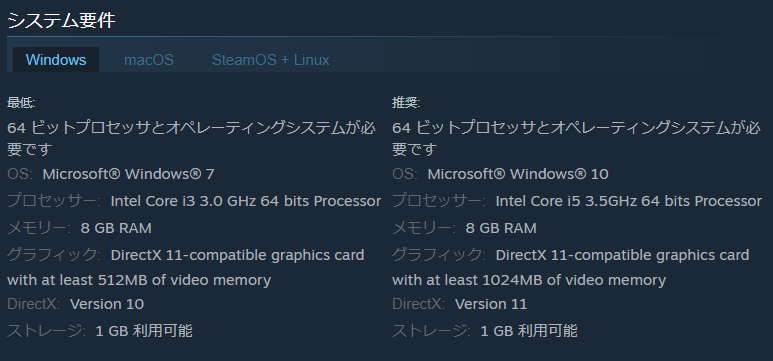The image size is (773, 361).
Task: Click the 64-bit note under 最低
Action: (x=191, y=139)
